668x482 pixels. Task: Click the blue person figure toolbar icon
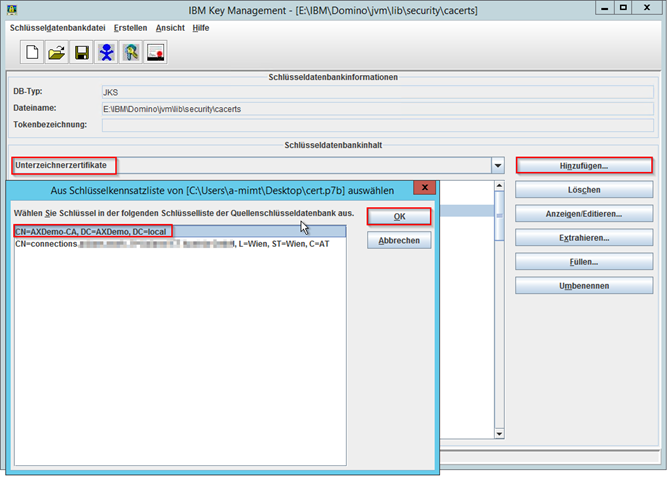pyautogui.click(x=106, y=52)
